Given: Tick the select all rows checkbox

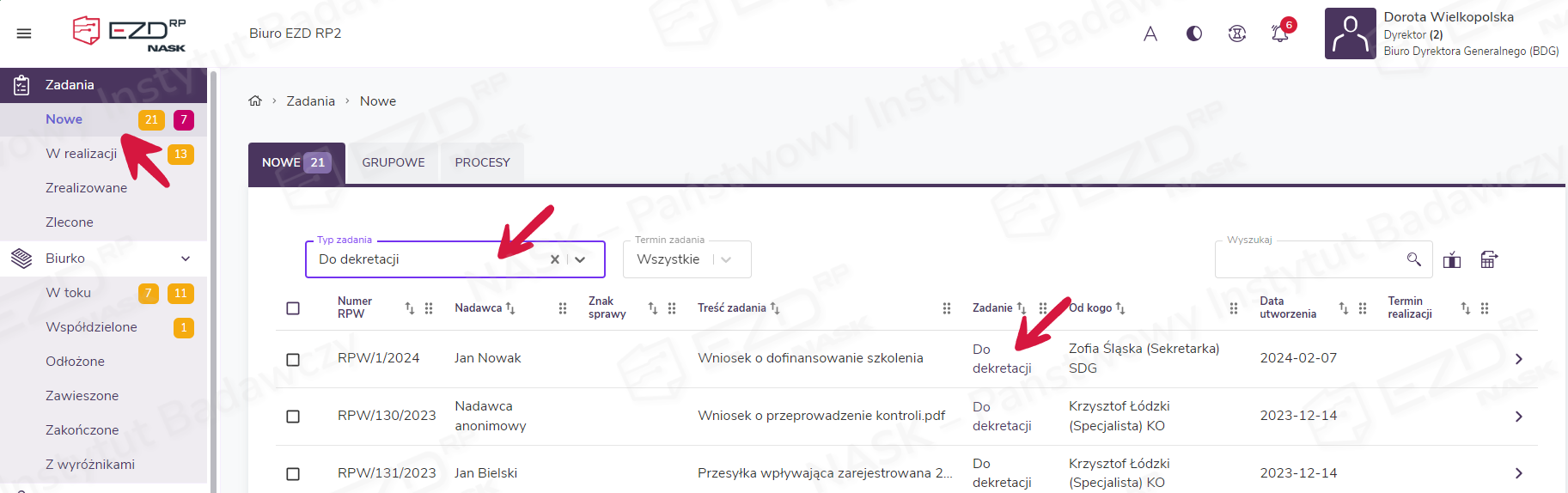Looking at the screenshot, I should pyautogui.click(x=293, y=308).
